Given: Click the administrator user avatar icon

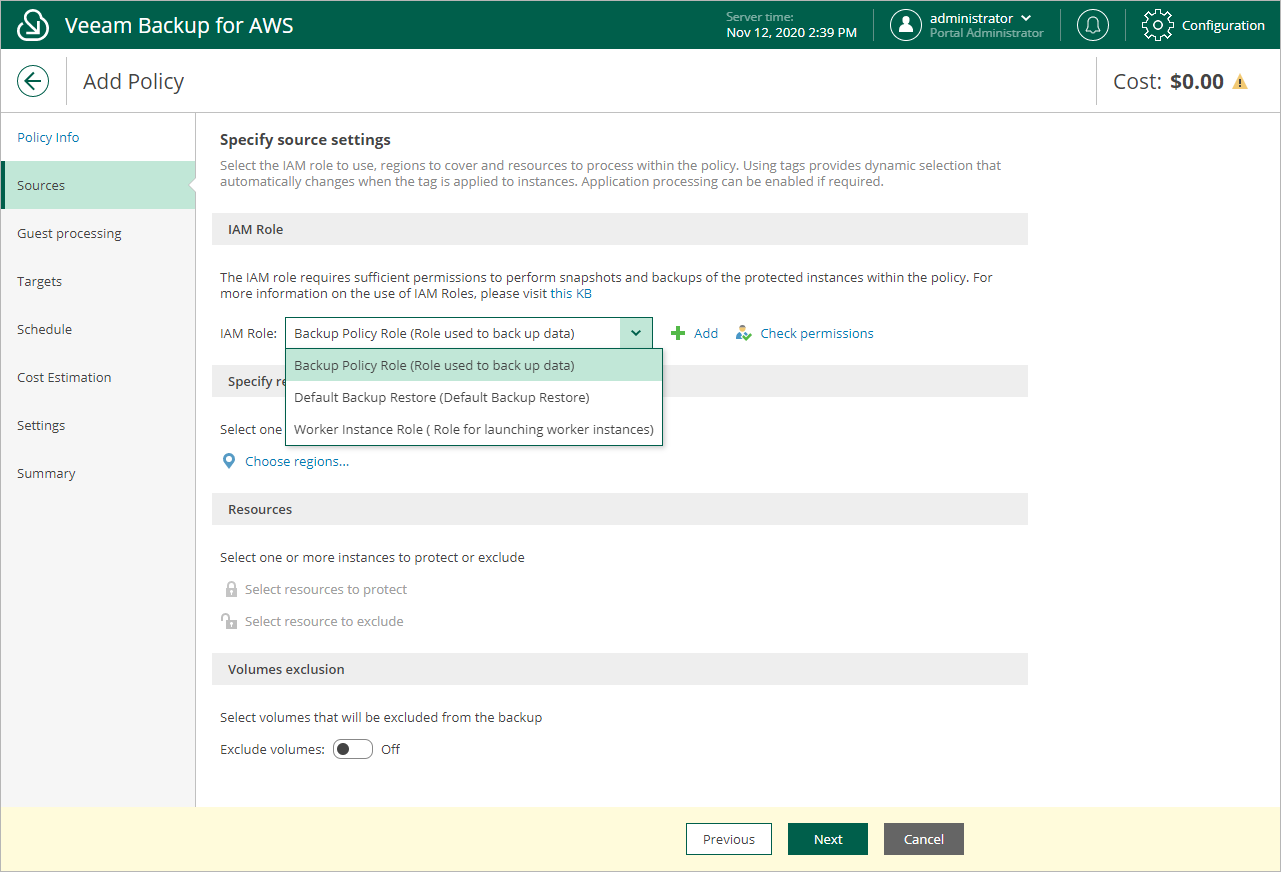Looking at the screenshot, I should [906, 25].
